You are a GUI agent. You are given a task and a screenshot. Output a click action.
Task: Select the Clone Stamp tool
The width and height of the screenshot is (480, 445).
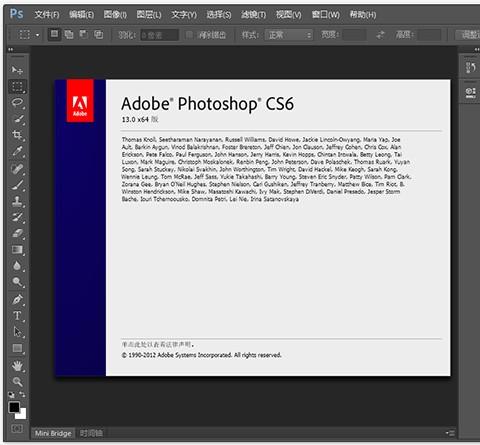pos(17,201)
